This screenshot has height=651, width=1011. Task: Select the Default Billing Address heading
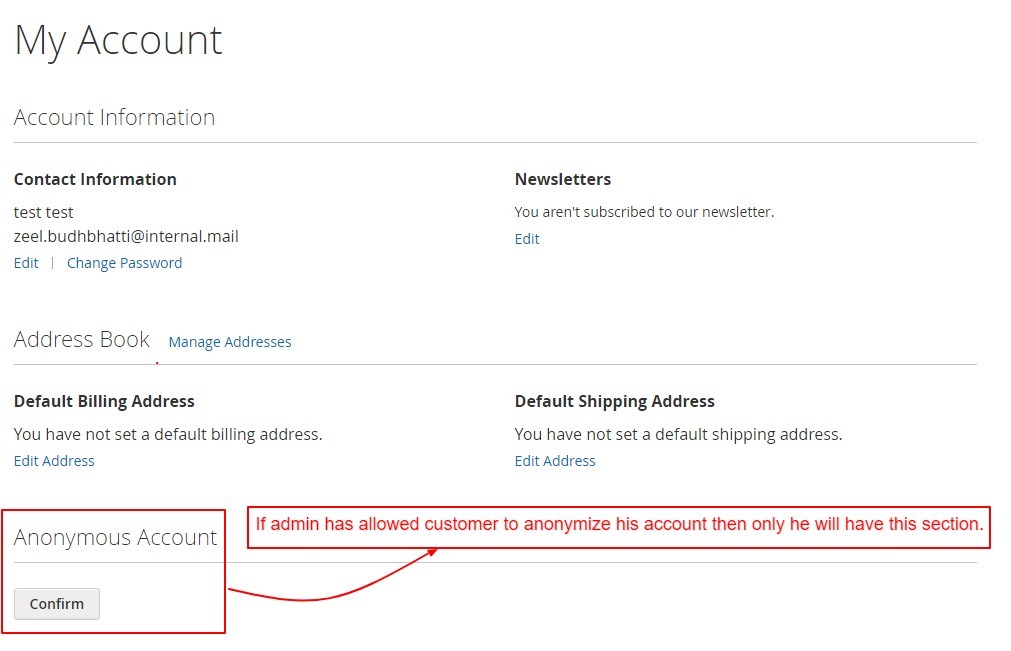tap(104, 401)
